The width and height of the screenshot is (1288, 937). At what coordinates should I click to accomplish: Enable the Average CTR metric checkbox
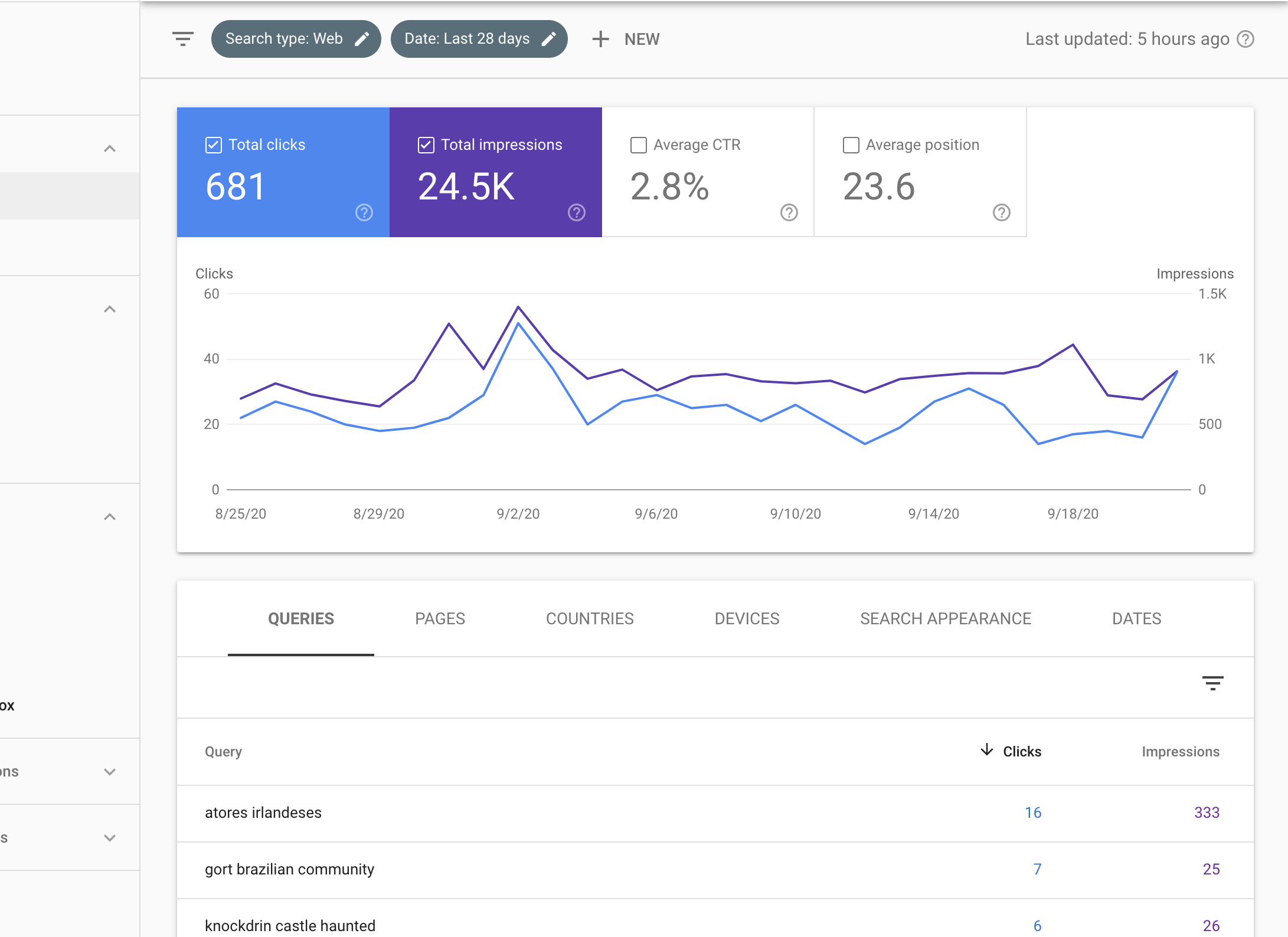(638, 145)
